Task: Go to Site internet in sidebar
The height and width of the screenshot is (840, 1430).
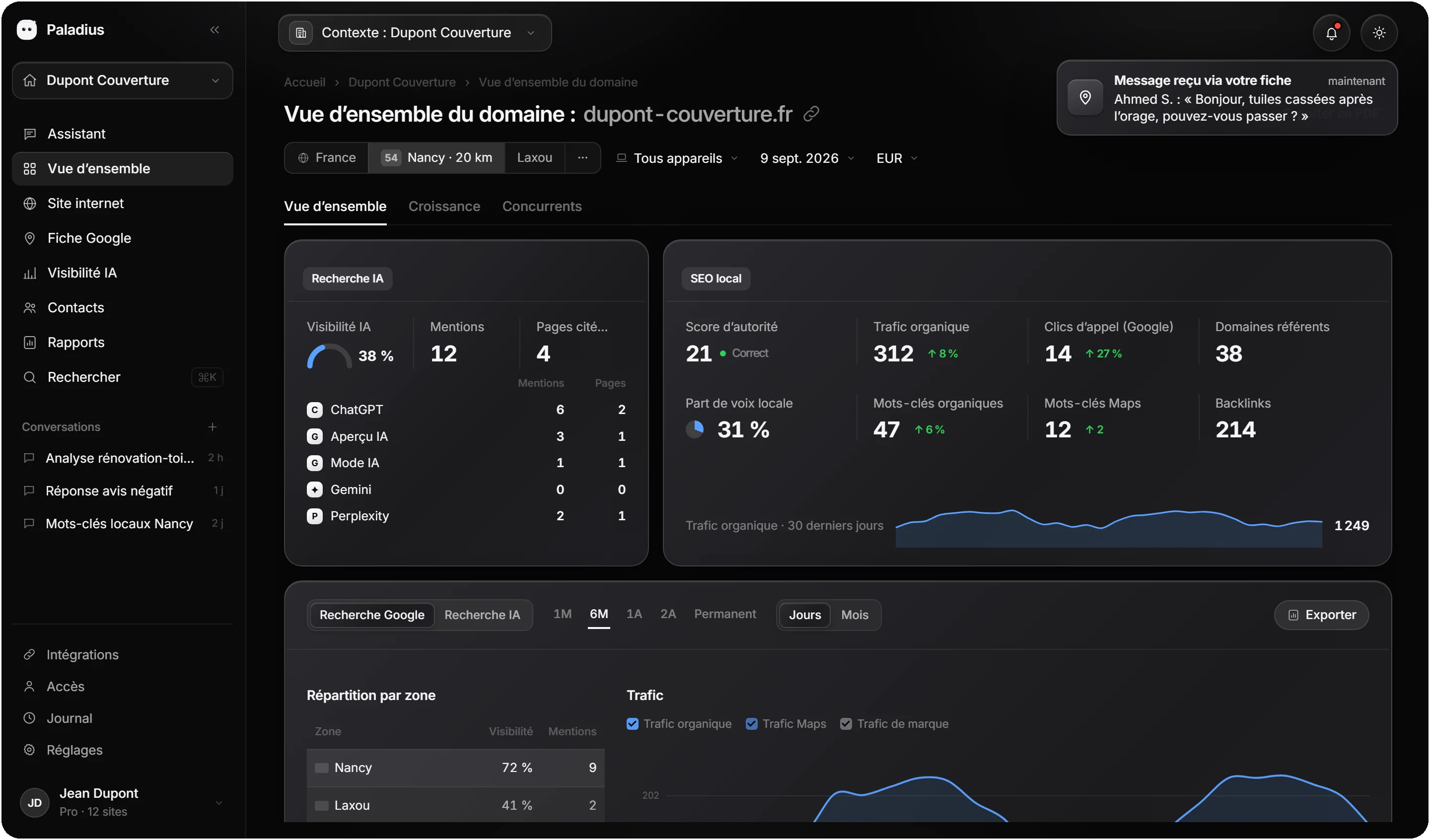Action: [123, 203]
